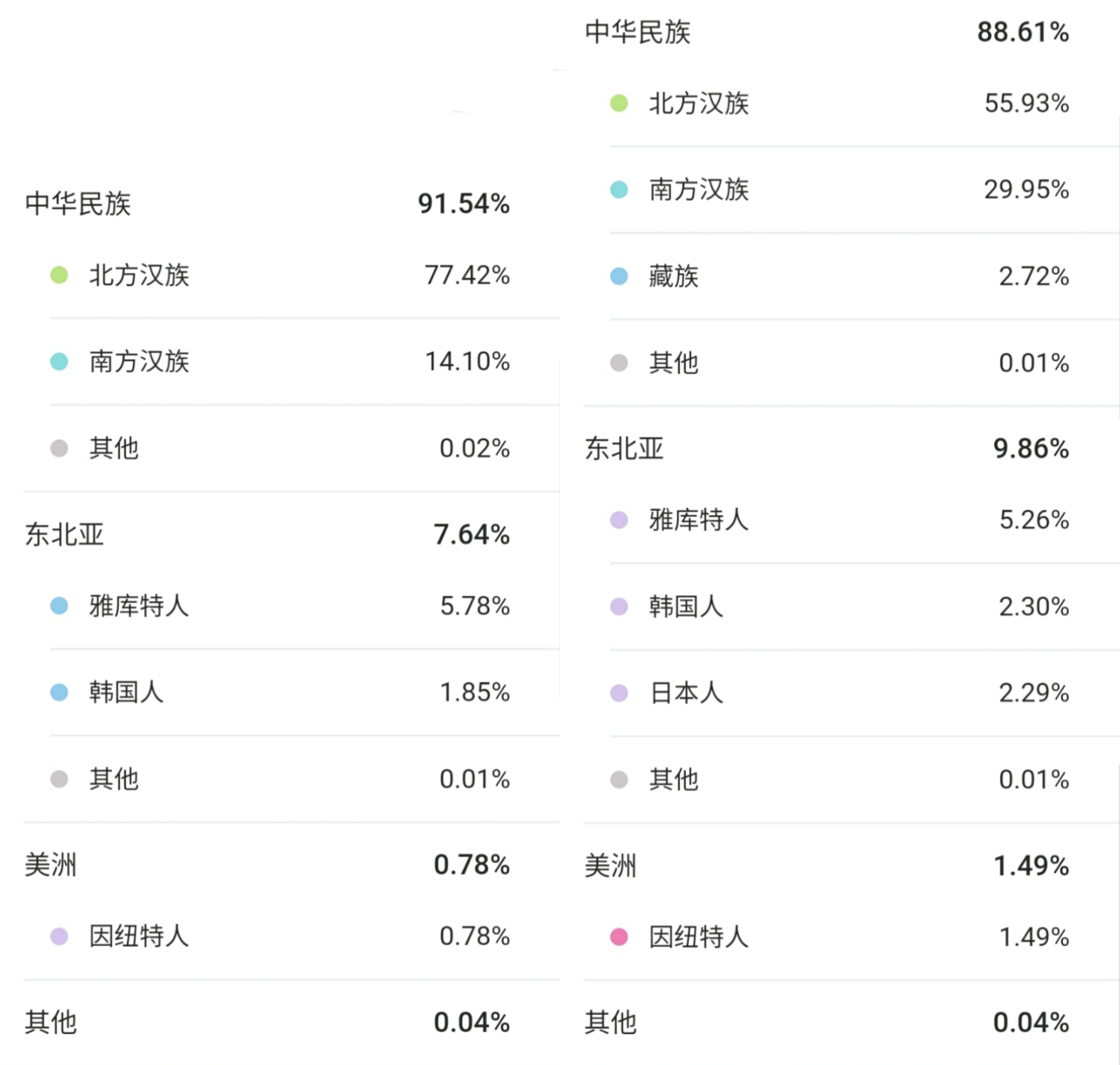Image resolution: width=1120 pixels, height=1065 pixels.
Task: Click pink dot beside 因纽特人 1.49%
Action: [619, 937]
